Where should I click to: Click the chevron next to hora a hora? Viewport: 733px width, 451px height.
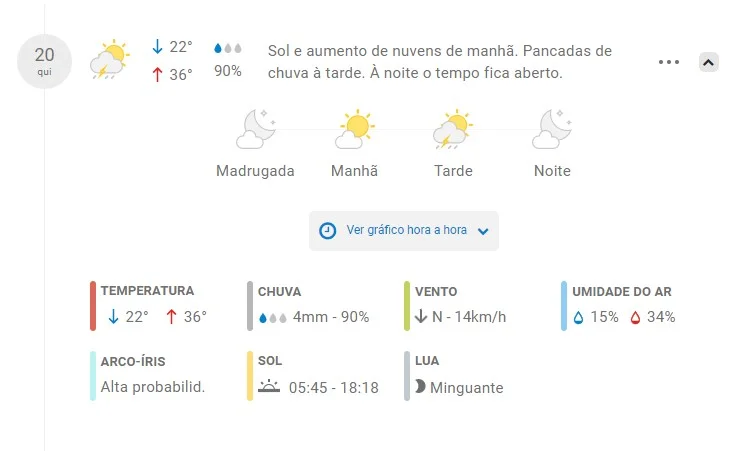click(x=483, y=231)
